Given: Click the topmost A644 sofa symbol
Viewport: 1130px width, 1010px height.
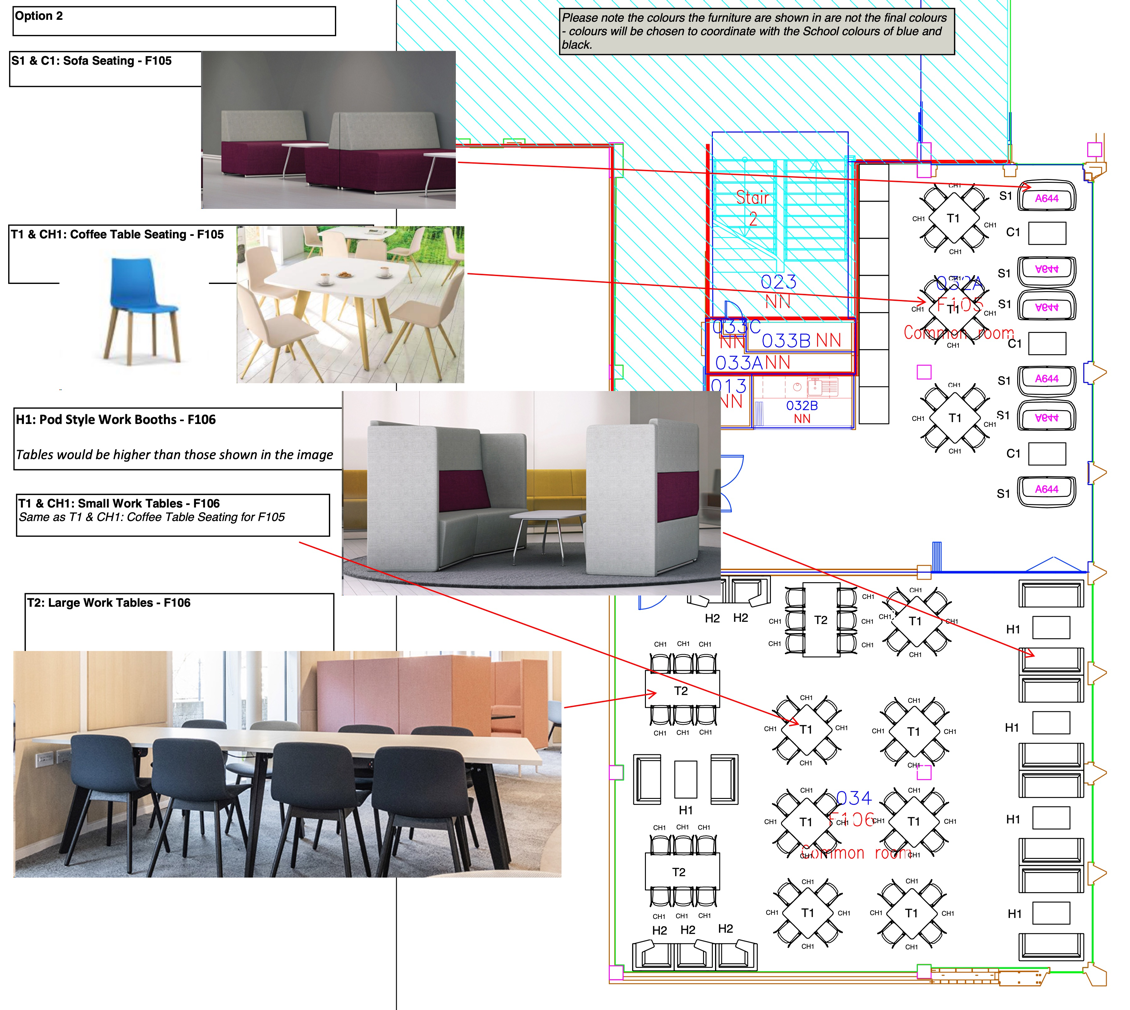Looking at the screenshot, I should click(1046, 198).
